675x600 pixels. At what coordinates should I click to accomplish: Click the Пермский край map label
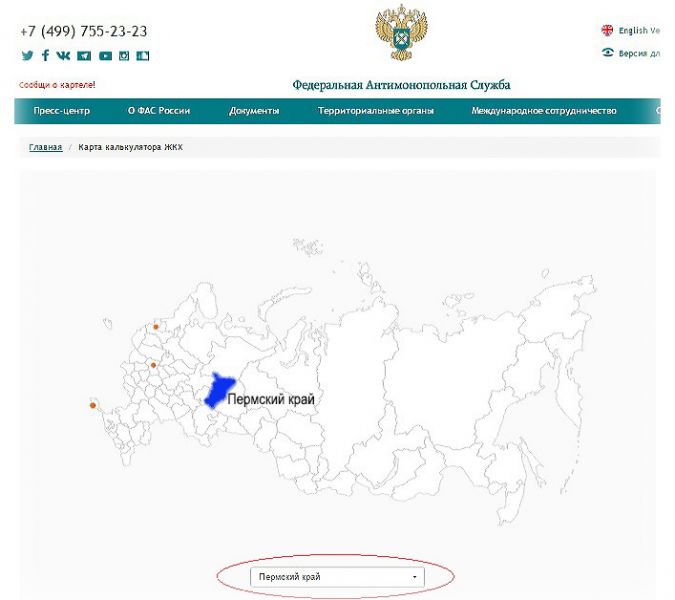271,399
